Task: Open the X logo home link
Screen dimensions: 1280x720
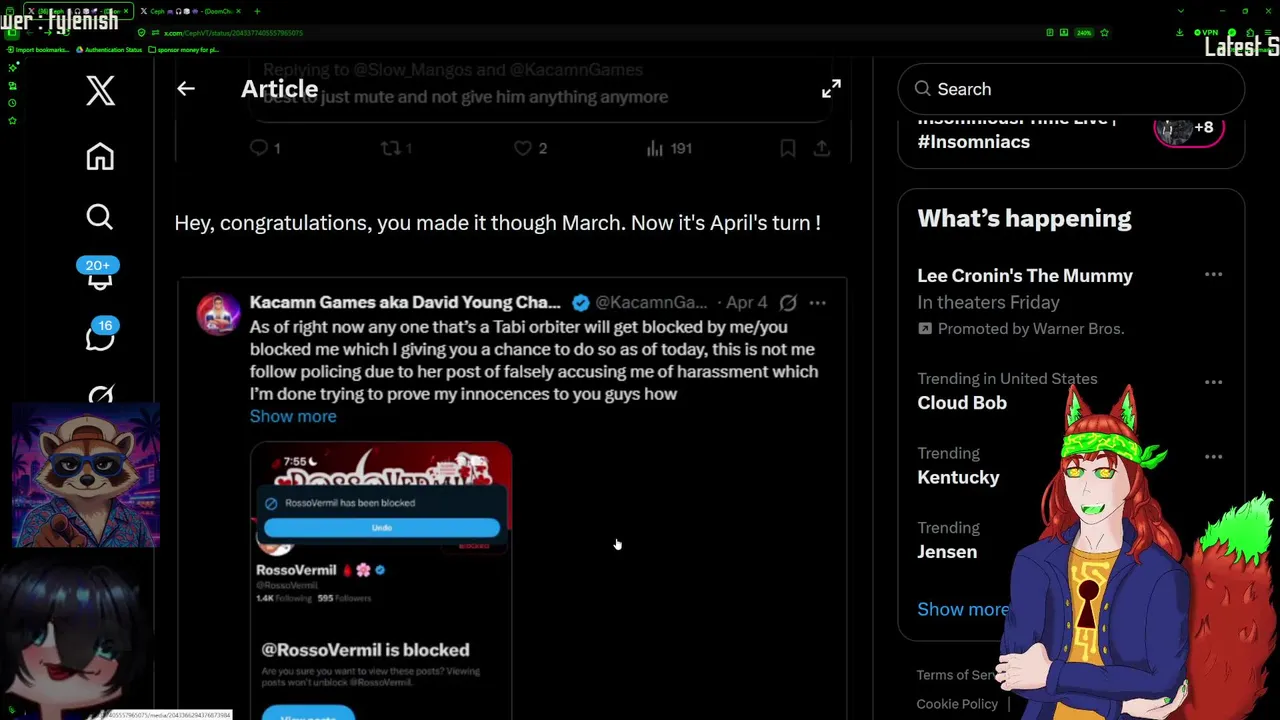Action: pyautogui.click(x=100, y=90)
